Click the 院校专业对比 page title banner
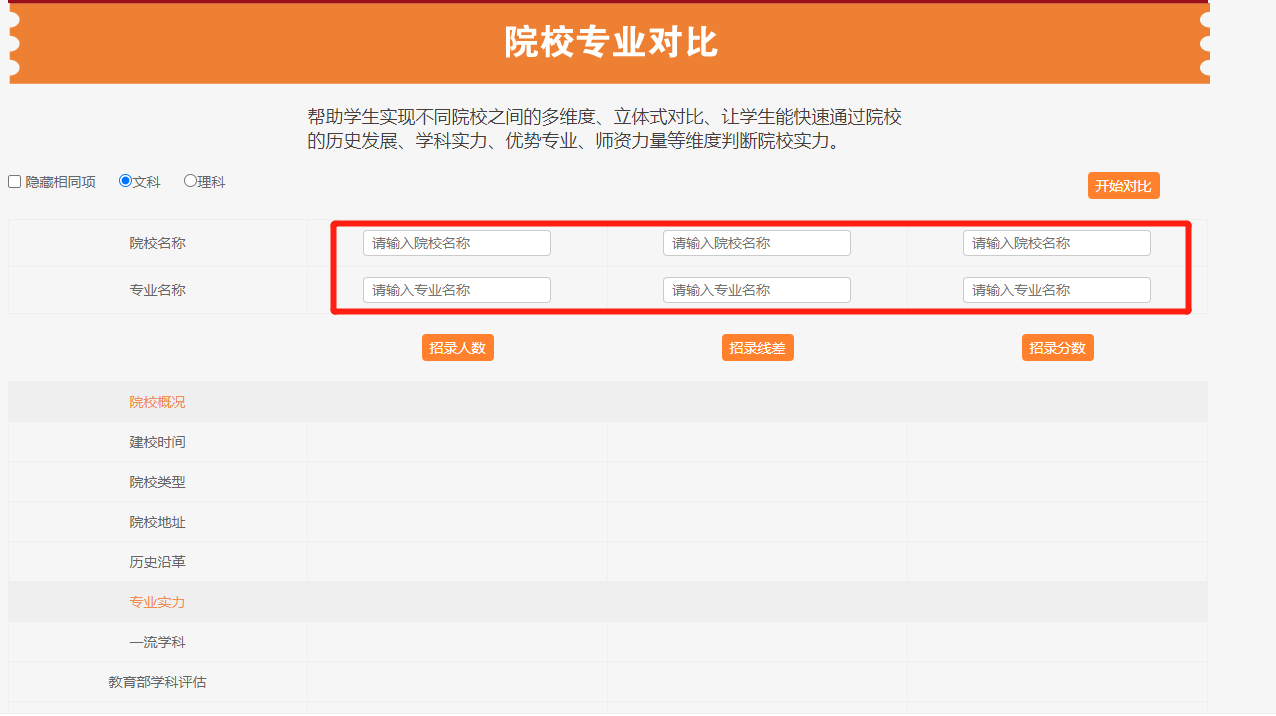 click(x=610, y=43)
